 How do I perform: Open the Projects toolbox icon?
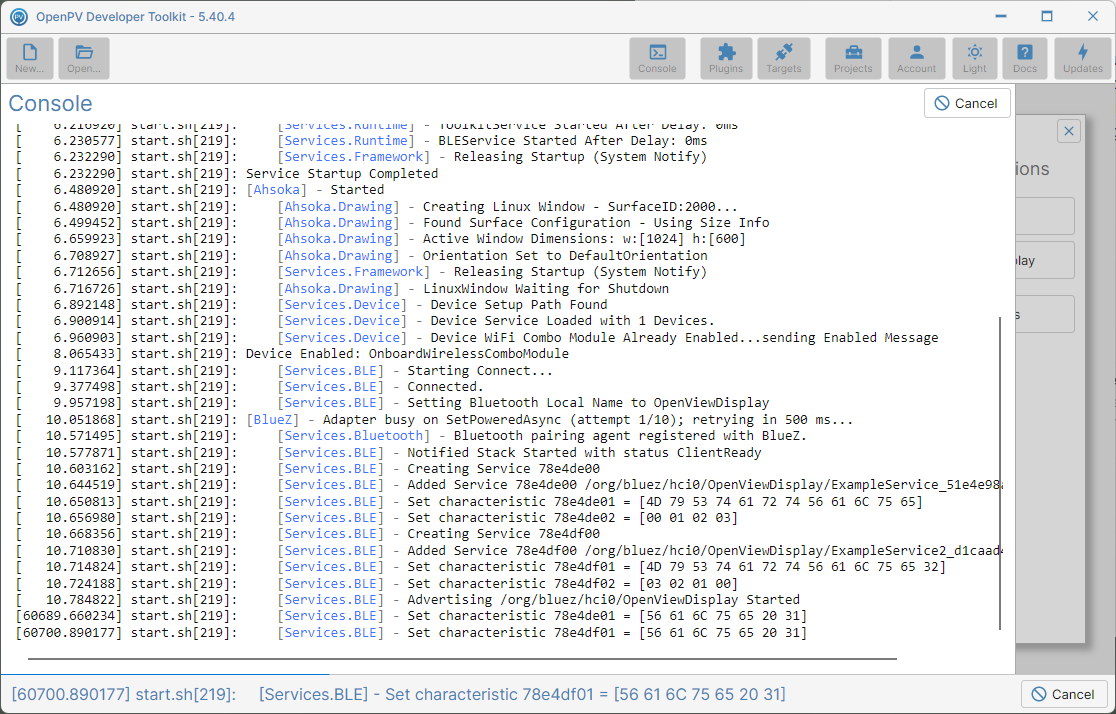[853, 58]
